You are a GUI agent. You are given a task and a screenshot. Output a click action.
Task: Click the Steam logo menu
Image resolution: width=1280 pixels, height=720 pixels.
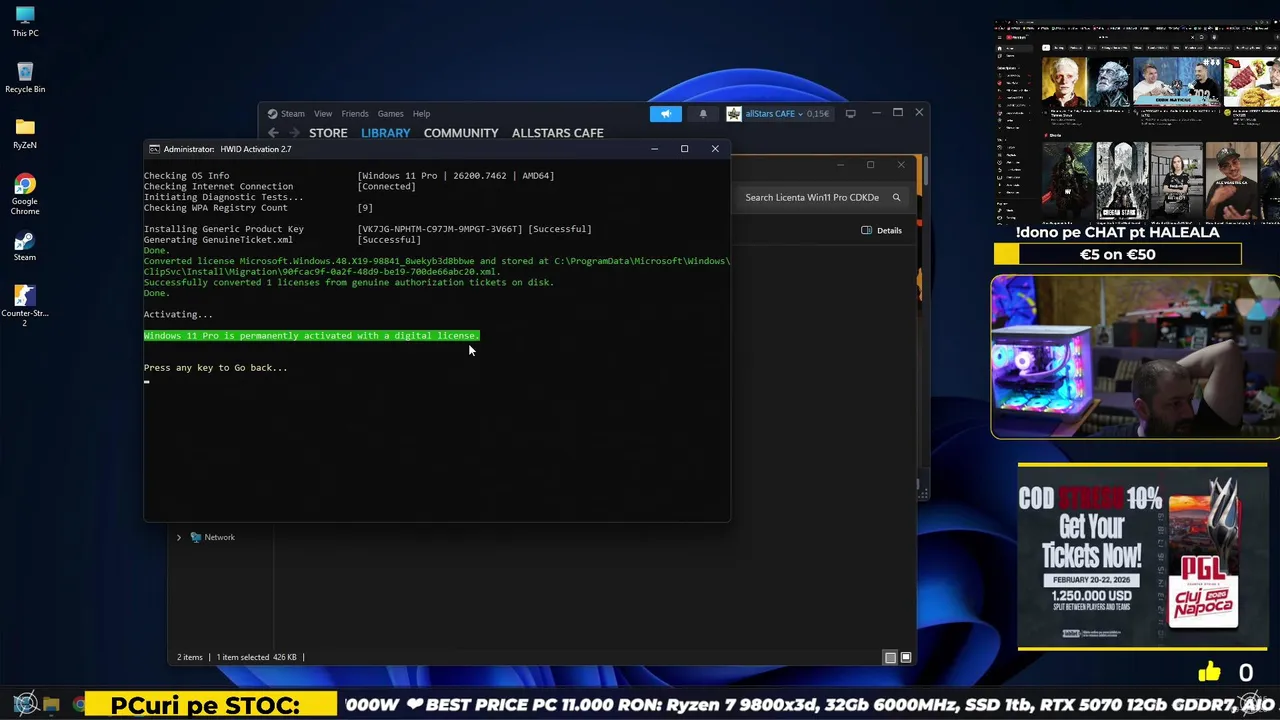(x=286, y=113)
